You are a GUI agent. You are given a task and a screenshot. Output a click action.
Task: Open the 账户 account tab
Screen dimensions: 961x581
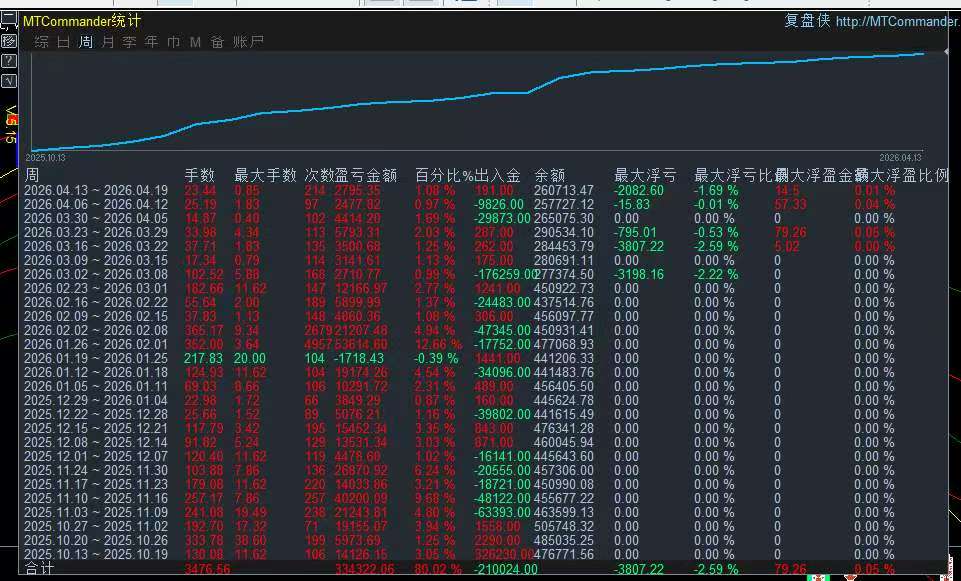point(248,42)
